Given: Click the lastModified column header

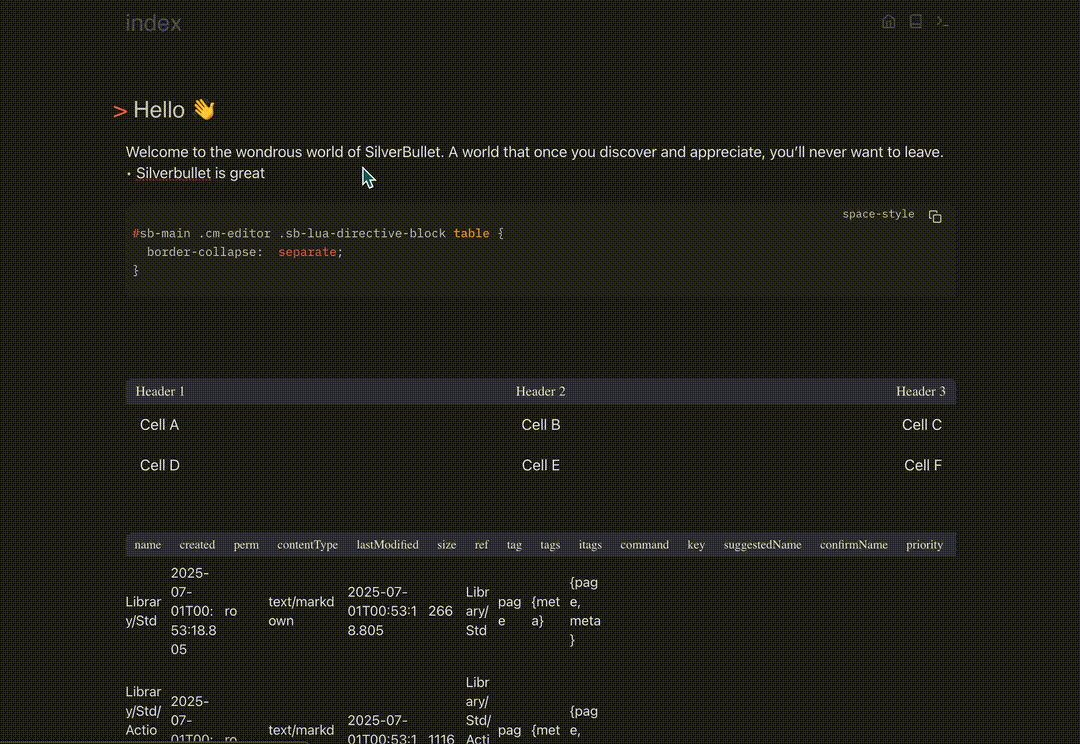Looking at the screenshot, I should coord(387,545).
